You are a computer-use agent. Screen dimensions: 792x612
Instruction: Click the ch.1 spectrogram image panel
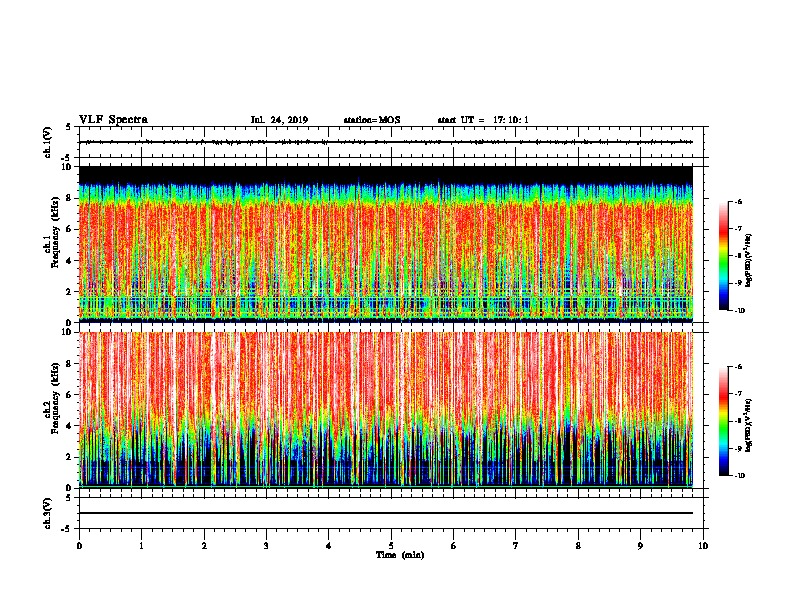click(x=386, y=244)
